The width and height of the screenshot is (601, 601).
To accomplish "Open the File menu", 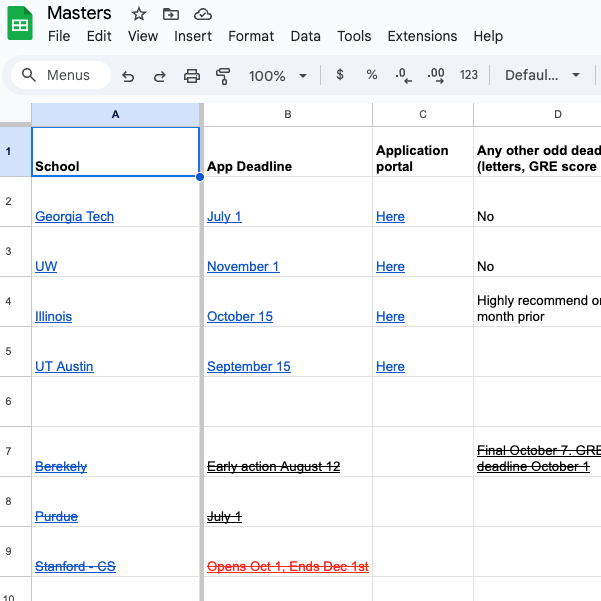I will [59, 36].
